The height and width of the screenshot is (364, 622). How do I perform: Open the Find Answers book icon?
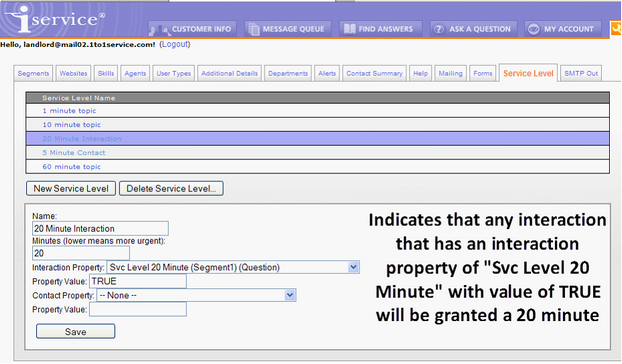coord(349,29)
